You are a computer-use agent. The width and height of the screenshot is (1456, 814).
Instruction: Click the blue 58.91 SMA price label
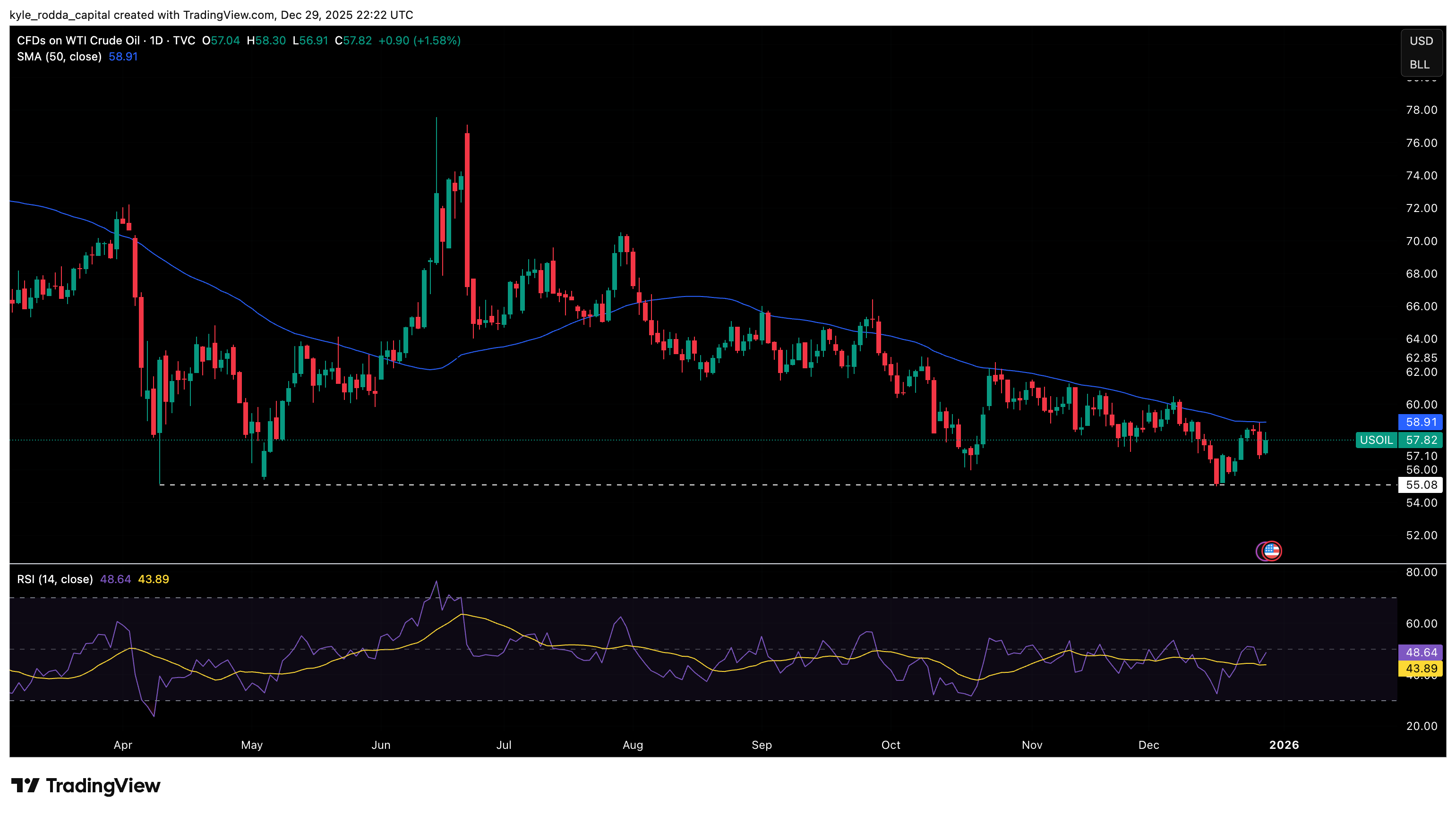1421,422
